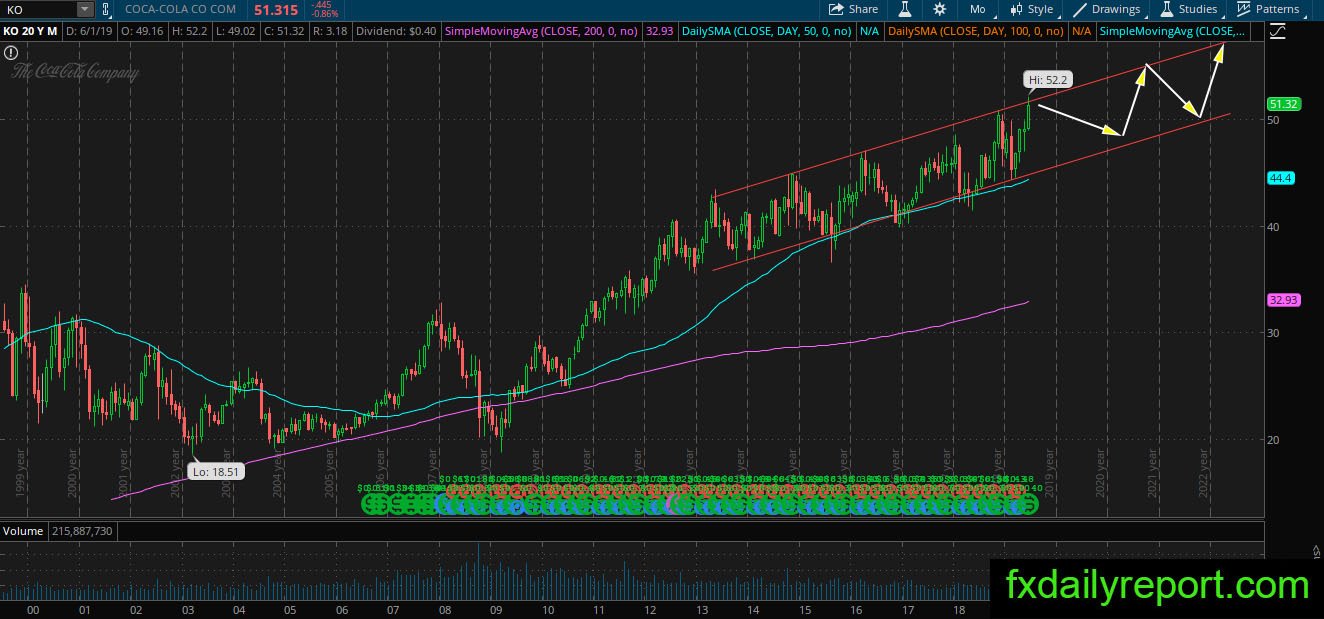Click the Dividend: $0.40 value
1324x619 pixels.
click(398, 32)
